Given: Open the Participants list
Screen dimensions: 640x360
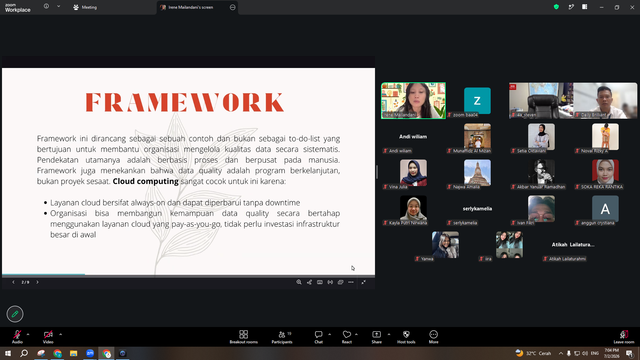Looking at the screenshot, I should coord(282,337).
